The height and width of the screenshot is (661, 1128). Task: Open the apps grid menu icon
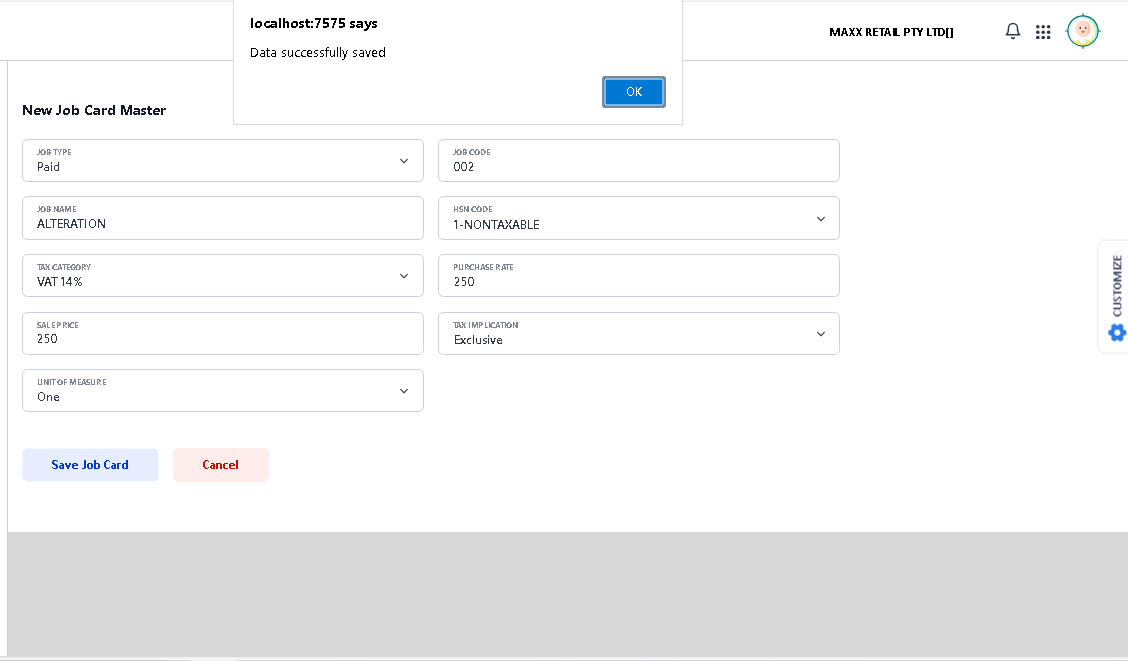1043,32
